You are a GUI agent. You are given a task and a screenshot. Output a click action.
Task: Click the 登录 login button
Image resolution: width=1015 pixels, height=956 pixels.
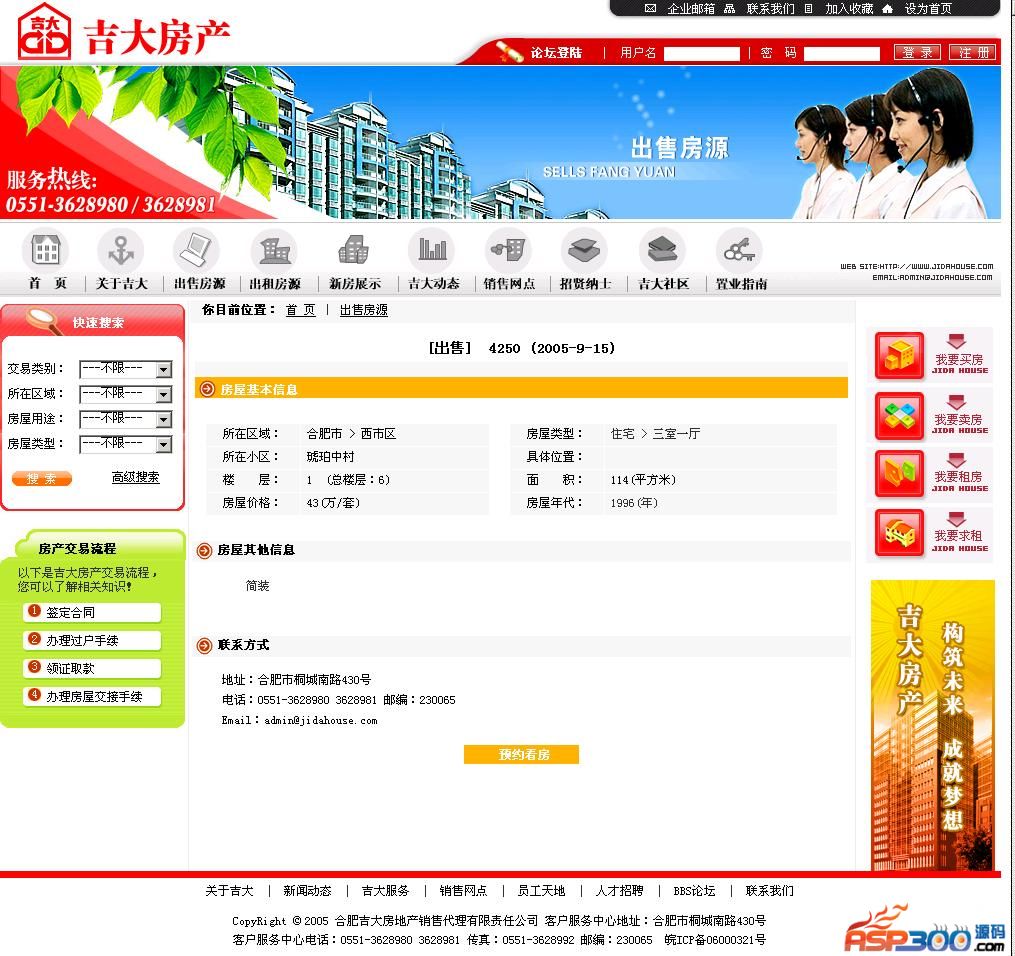click(x=917, y=52)
